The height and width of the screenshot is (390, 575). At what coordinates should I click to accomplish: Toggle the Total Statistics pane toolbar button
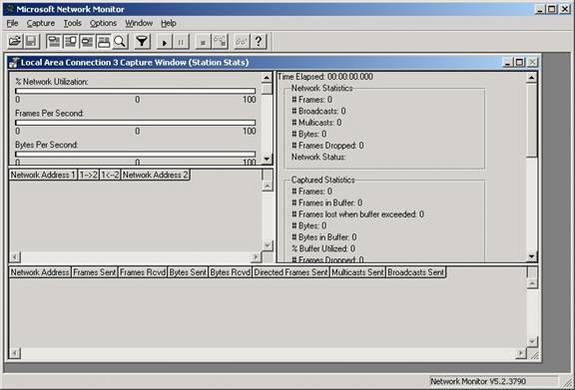click(70, 41)
